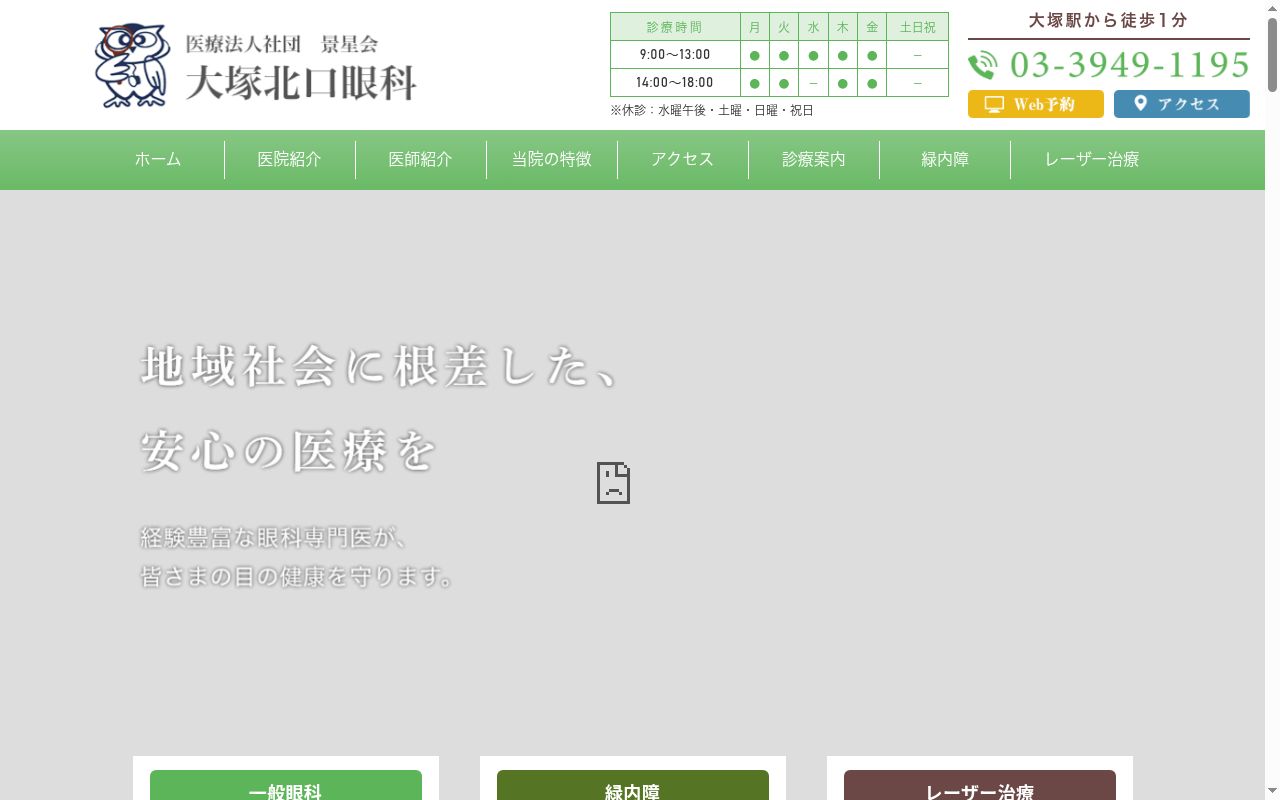Click the broken image icon in the hero banner
This screenshot has width=1280, height=800.
pyautogui.click(x=613, y=483)
